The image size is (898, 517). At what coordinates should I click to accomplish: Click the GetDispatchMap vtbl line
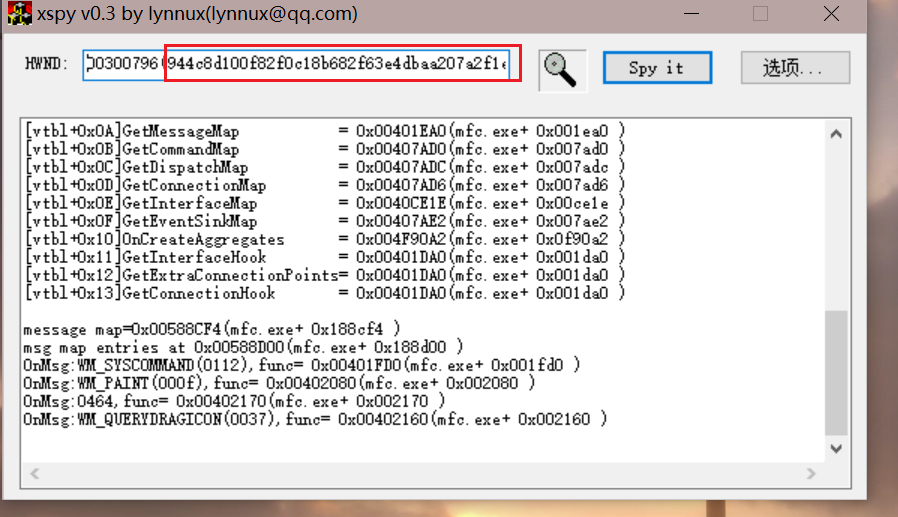[324, 167]
